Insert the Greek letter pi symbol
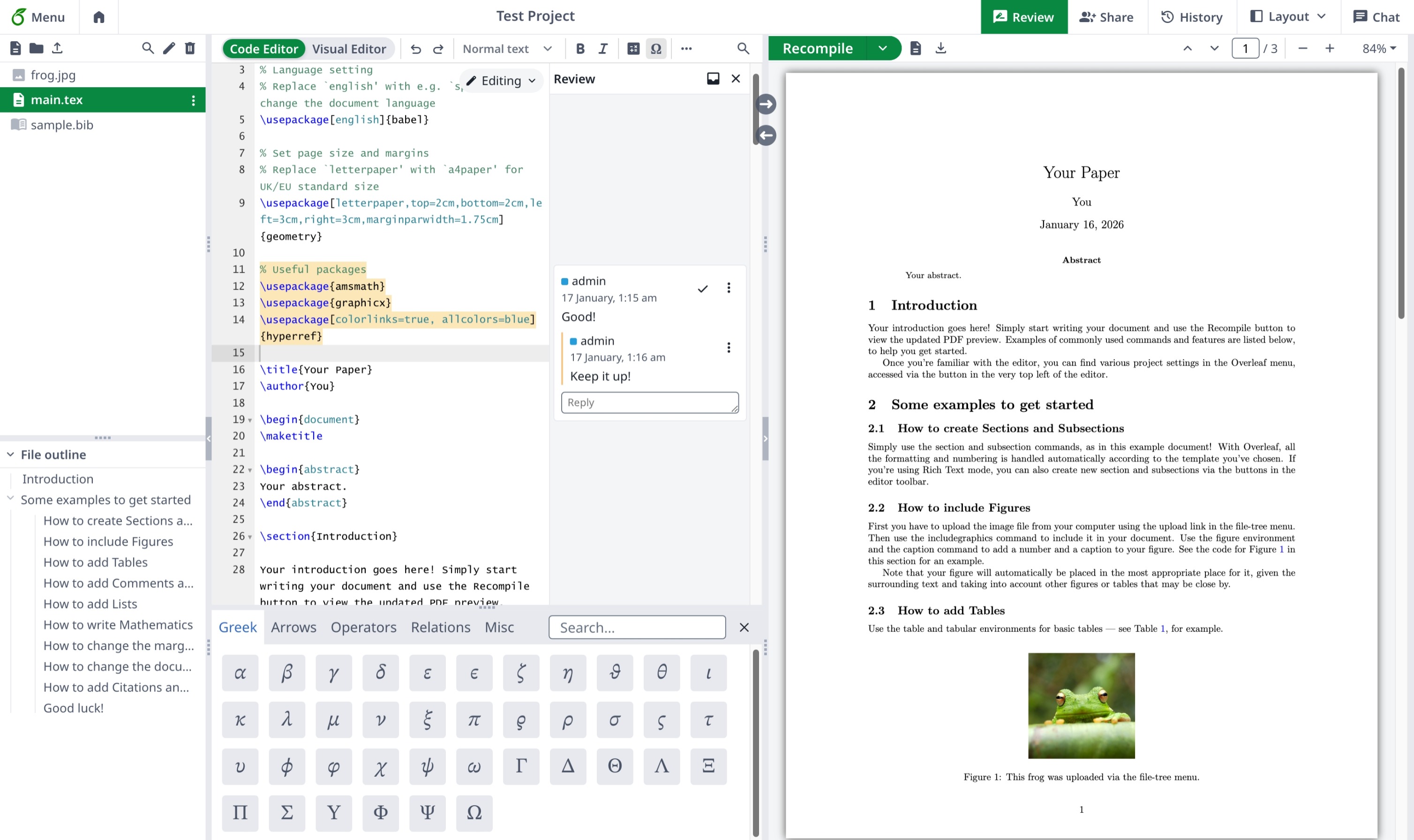Viewport: 1414px width, 840px height. pyautogui.click(x=474, y=720)
